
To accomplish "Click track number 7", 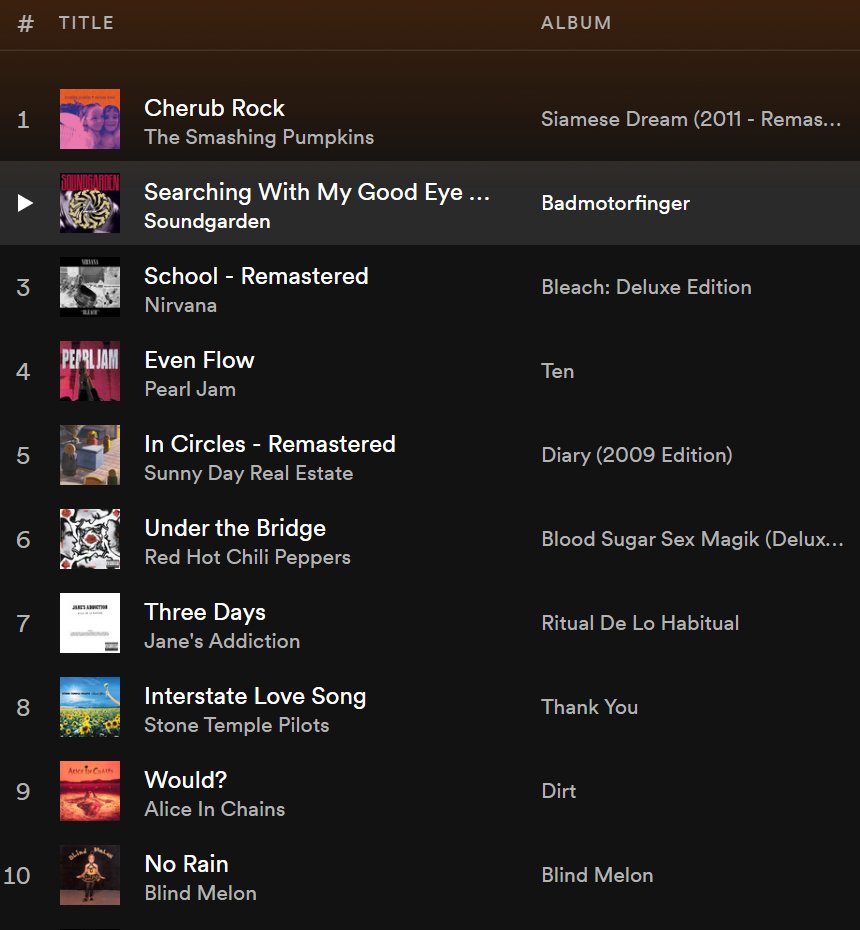I will [23, 624].
